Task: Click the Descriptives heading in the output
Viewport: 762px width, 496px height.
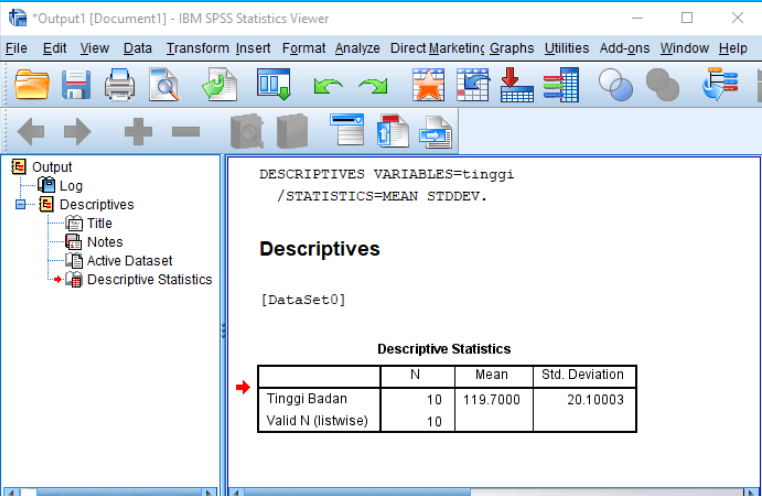Action: coord(319,249)
